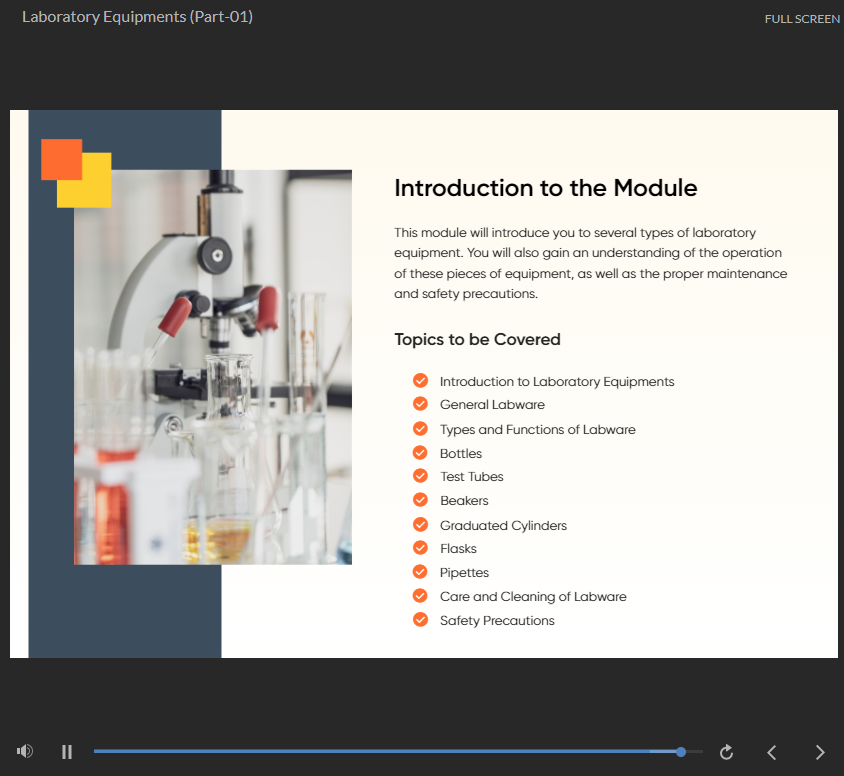Click the microscope lab photo
The width and height of the screenshot is (844, 776).
(213, 367)
